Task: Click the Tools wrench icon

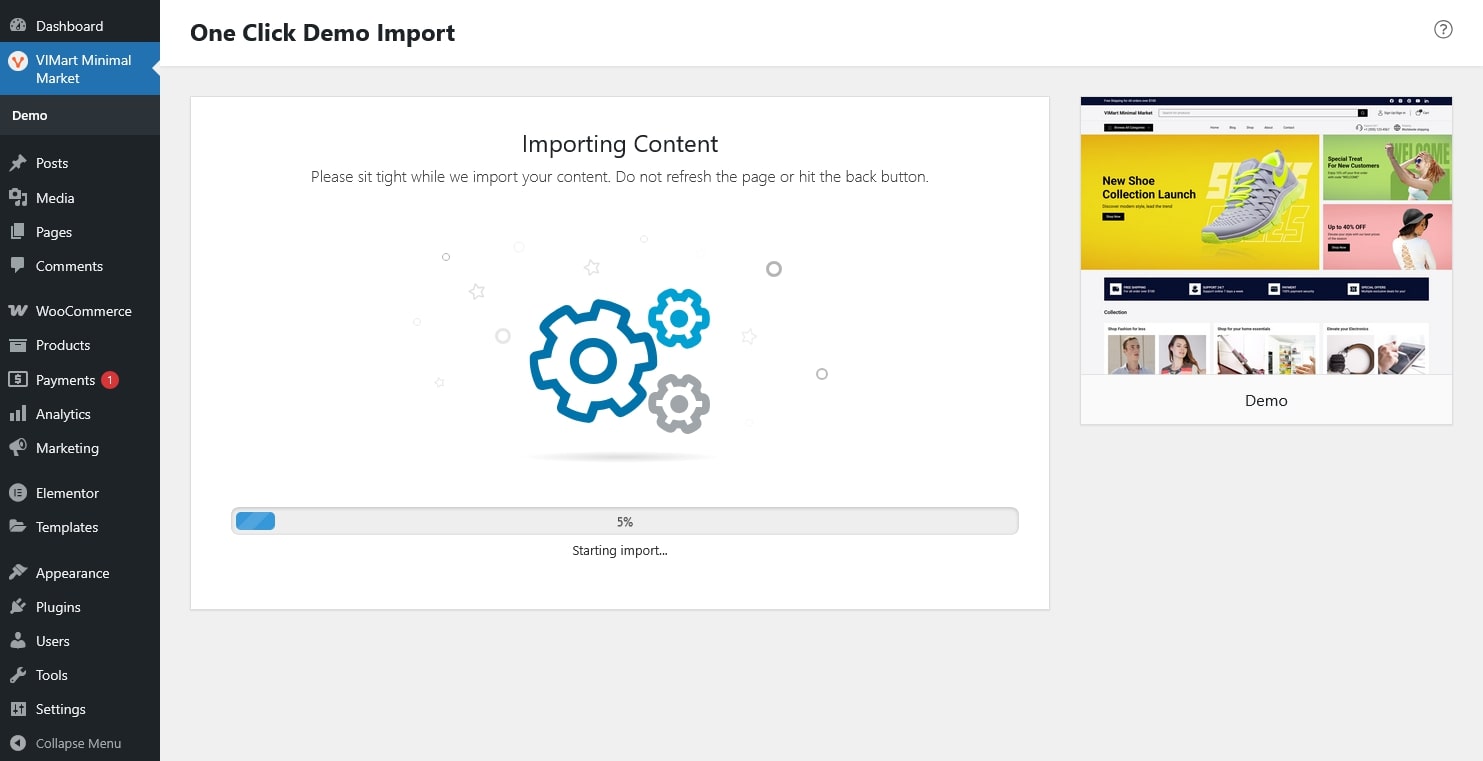Action: (17, 675)
